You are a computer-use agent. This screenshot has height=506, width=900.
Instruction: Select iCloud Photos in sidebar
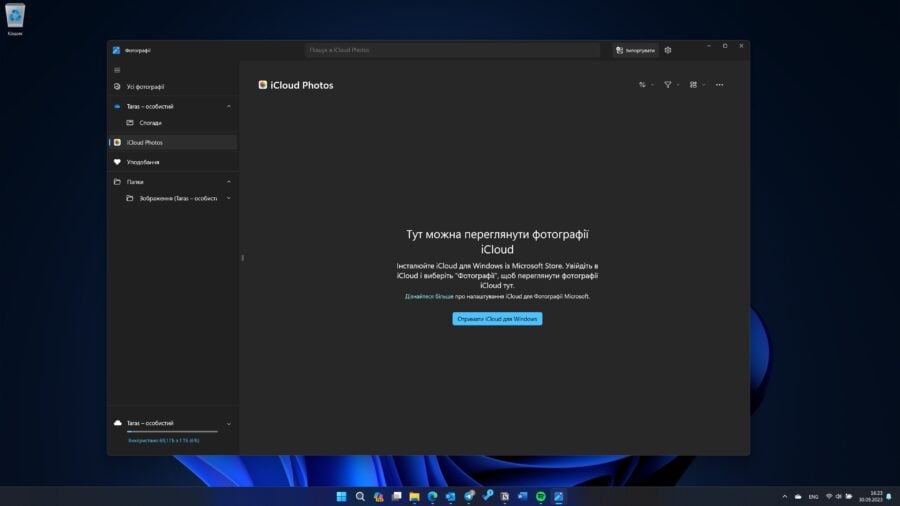point(172,142)
